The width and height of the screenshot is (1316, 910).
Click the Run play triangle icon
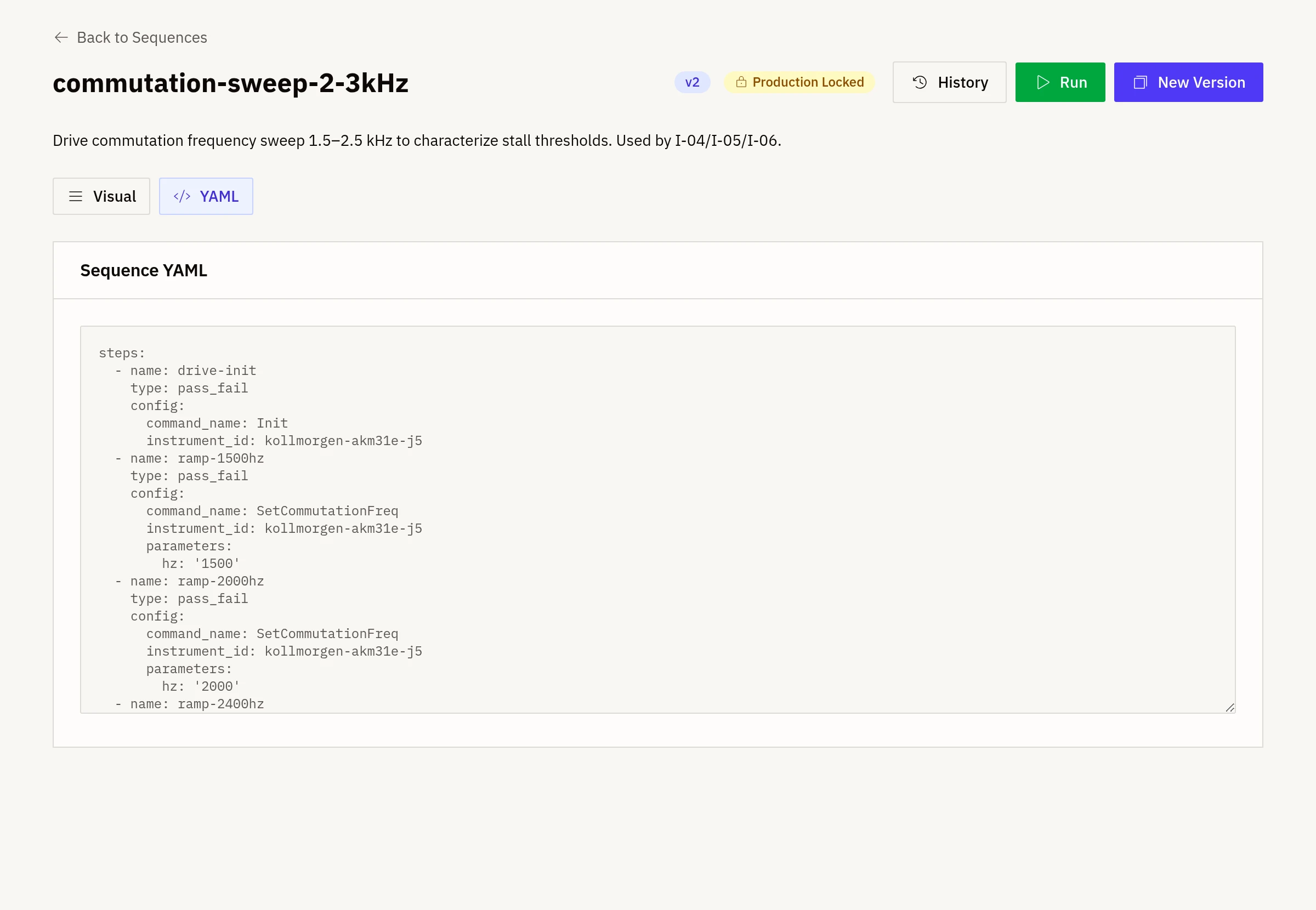tap(1042, 82)
